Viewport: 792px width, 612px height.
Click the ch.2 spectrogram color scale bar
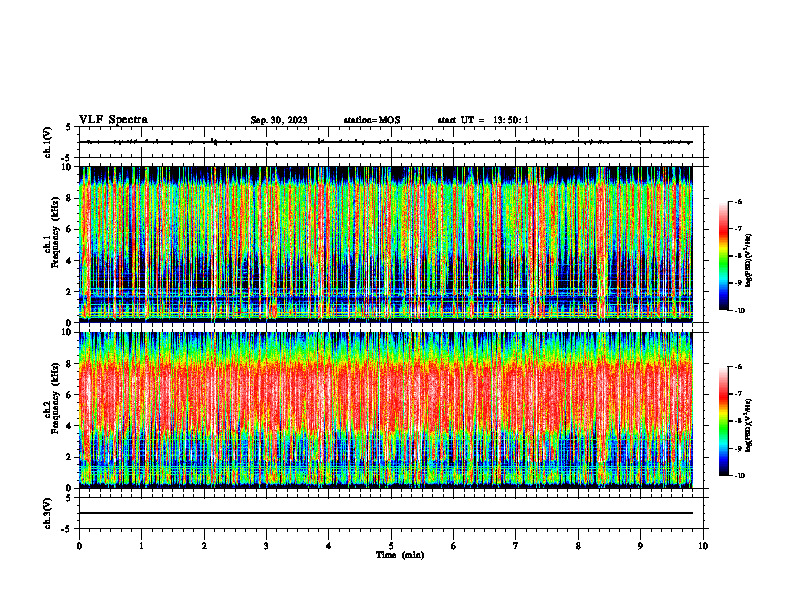click(x=724, y=421)
